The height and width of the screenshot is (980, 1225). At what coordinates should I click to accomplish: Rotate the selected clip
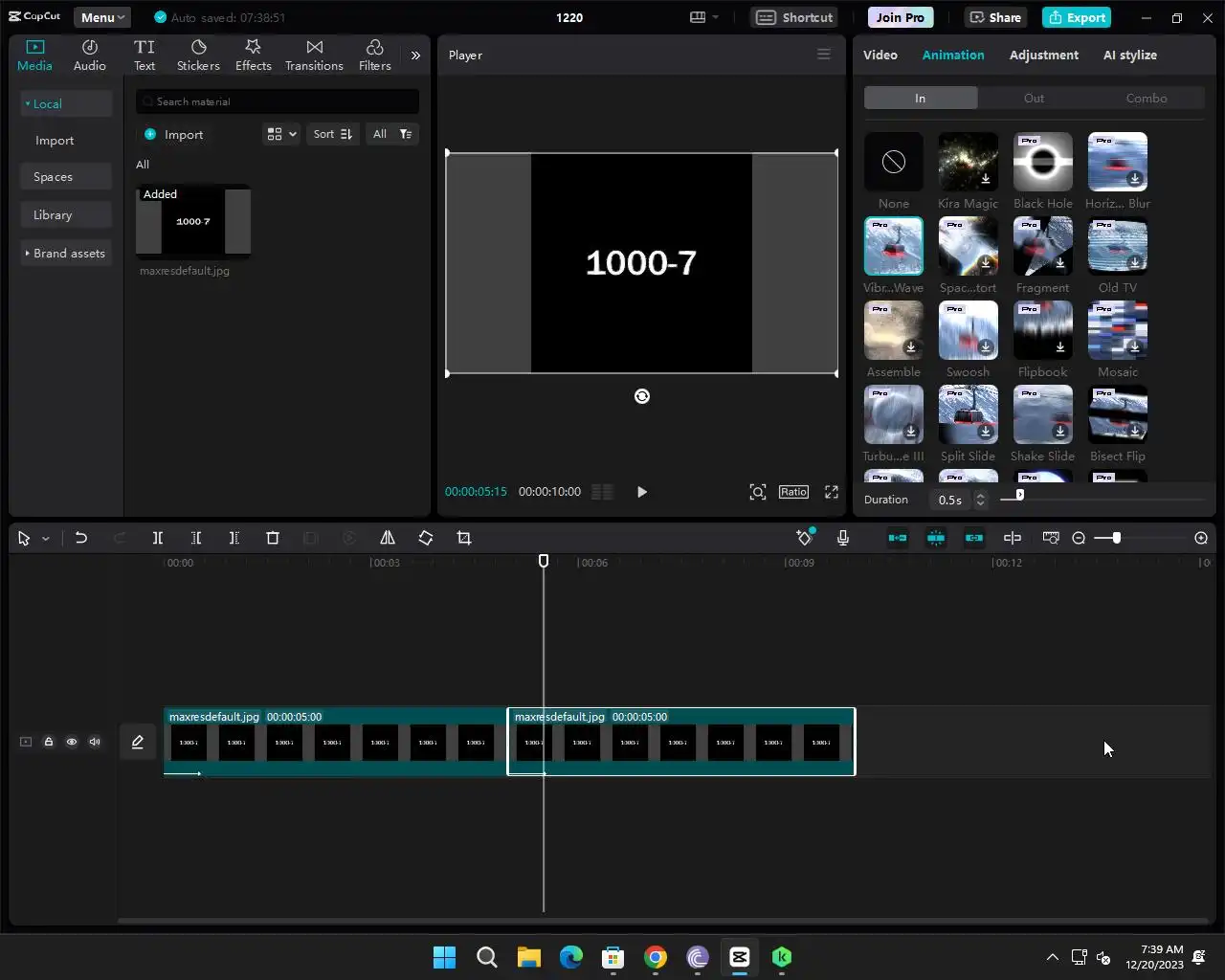coord(426,538)
